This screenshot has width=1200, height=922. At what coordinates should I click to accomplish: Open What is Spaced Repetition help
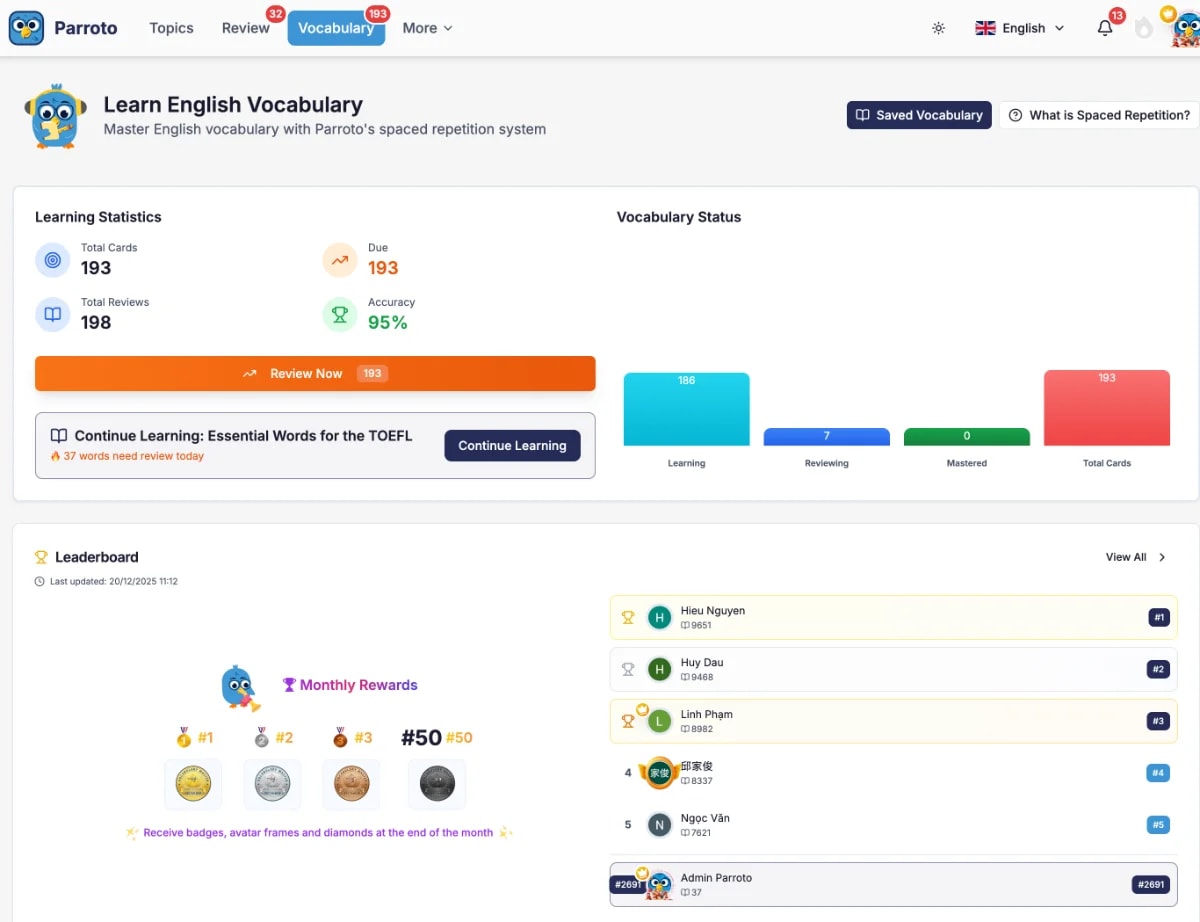tap(1099, 115)
